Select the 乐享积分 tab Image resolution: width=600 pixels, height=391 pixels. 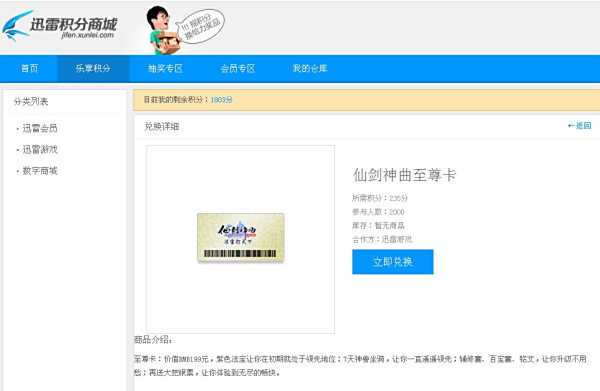pos(93,68)
